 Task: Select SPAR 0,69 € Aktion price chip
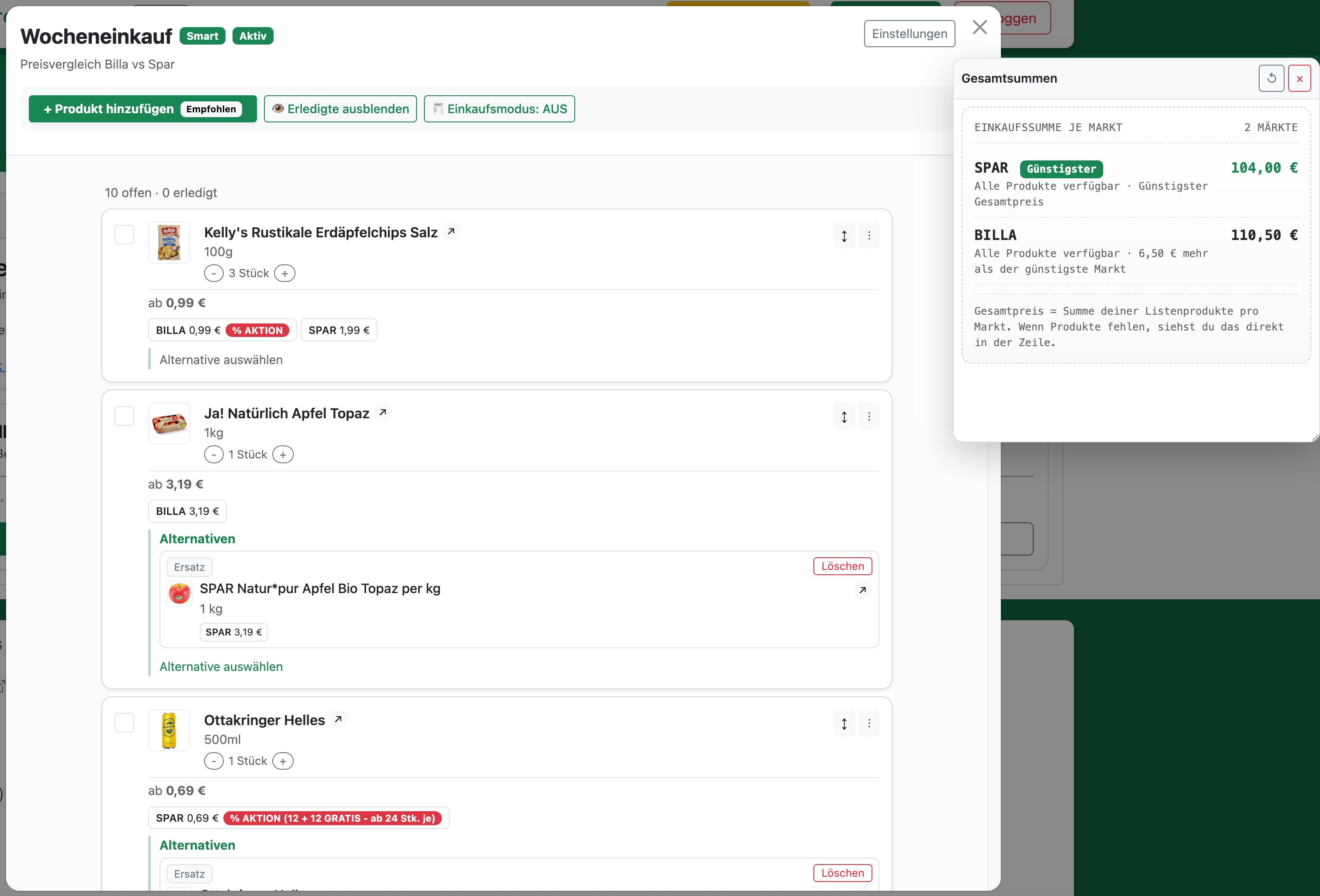coord(299,818)
